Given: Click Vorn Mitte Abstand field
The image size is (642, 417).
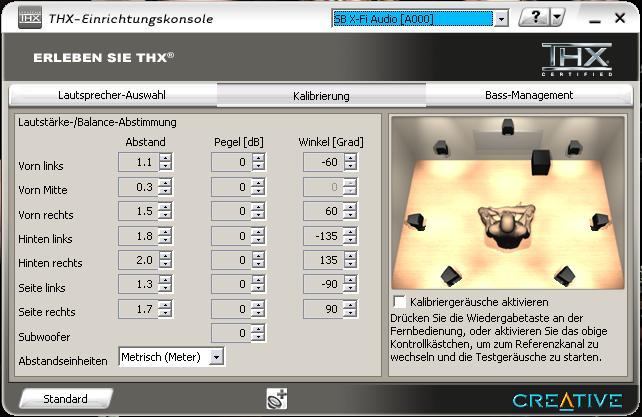Looking at the screenshot, I should tap(138, 187).
